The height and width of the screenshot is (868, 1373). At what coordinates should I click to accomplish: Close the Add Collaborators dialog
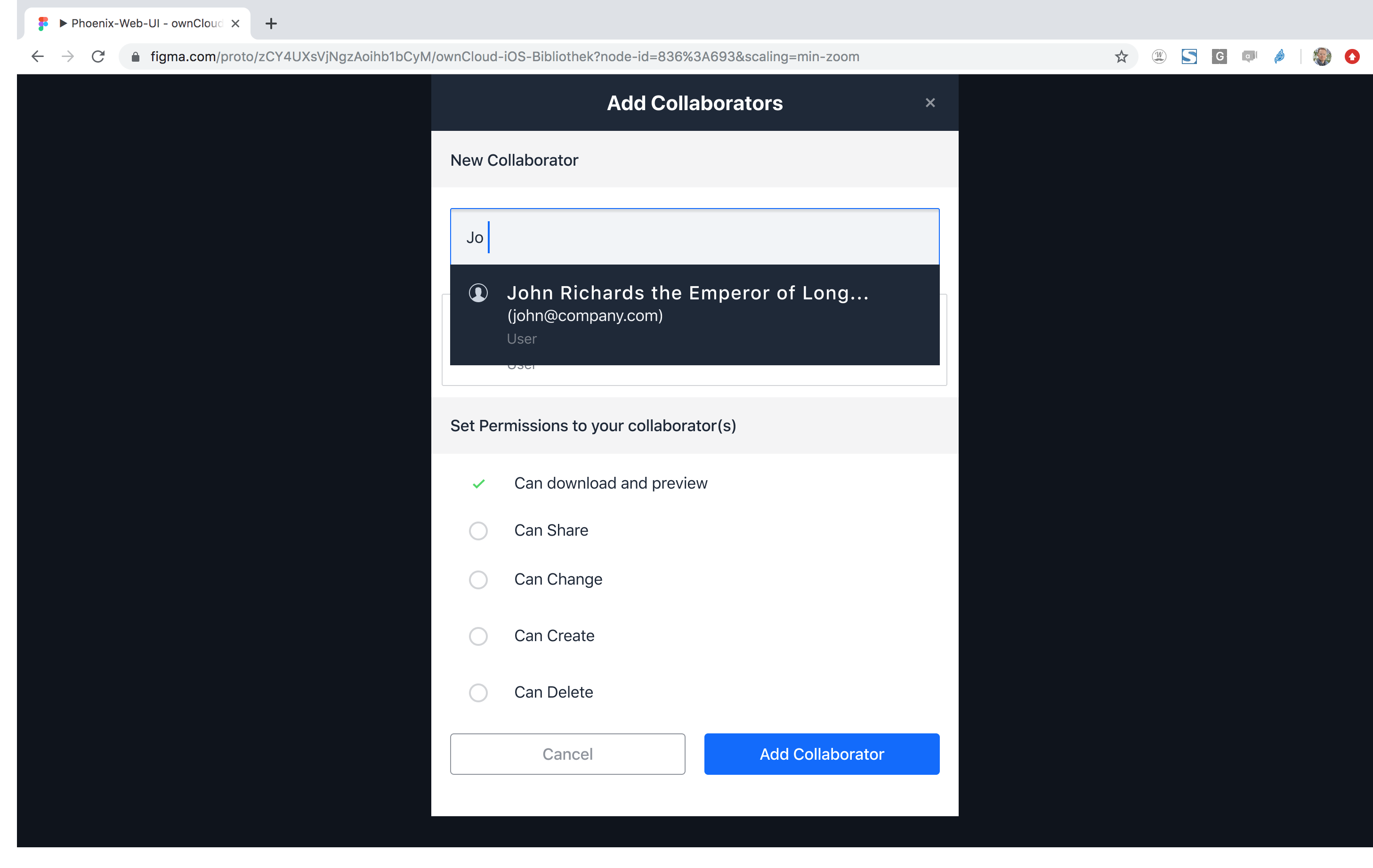point(930,103)
